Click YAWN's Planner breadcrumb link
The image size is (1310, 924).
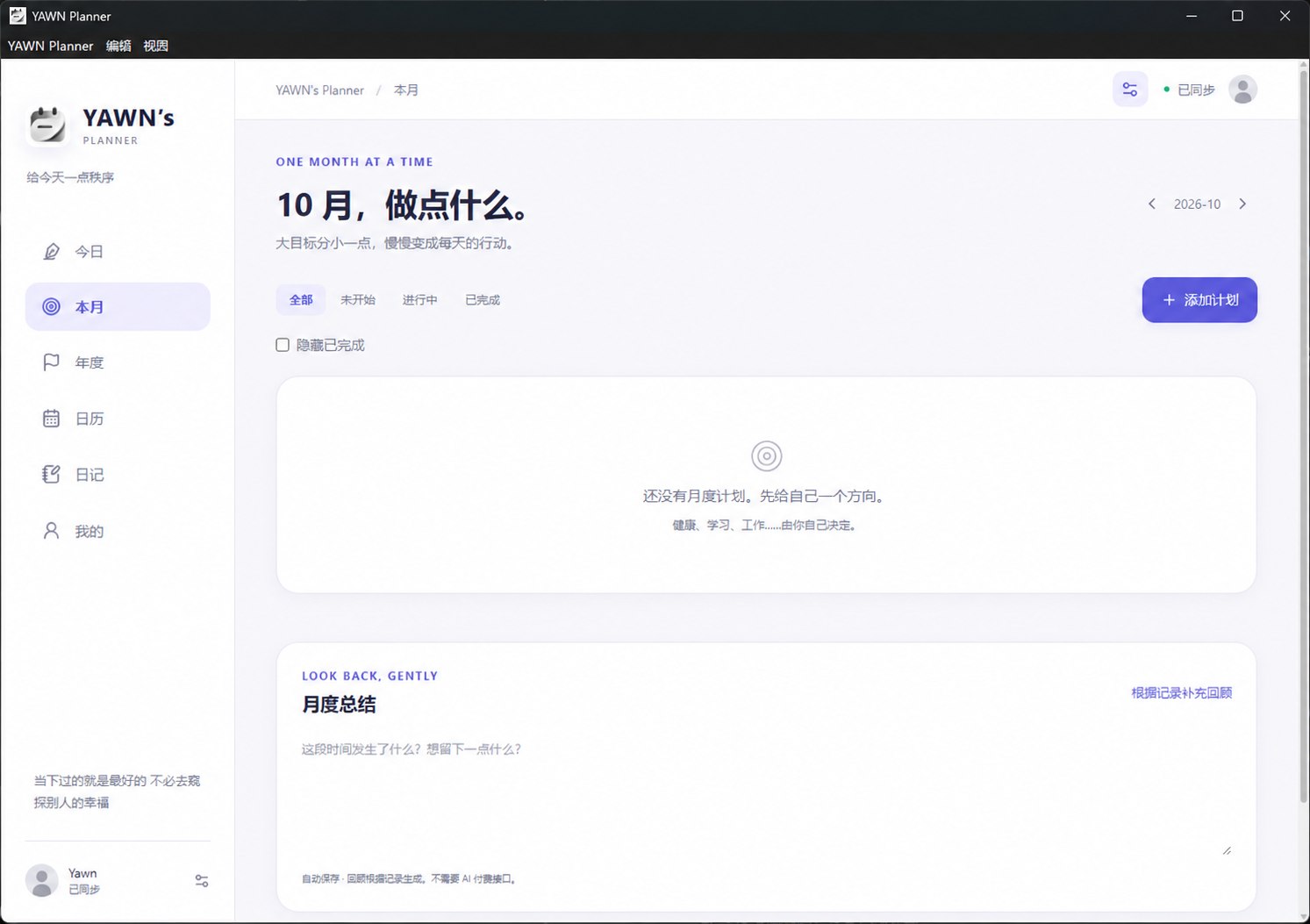[x=320, y=90]
